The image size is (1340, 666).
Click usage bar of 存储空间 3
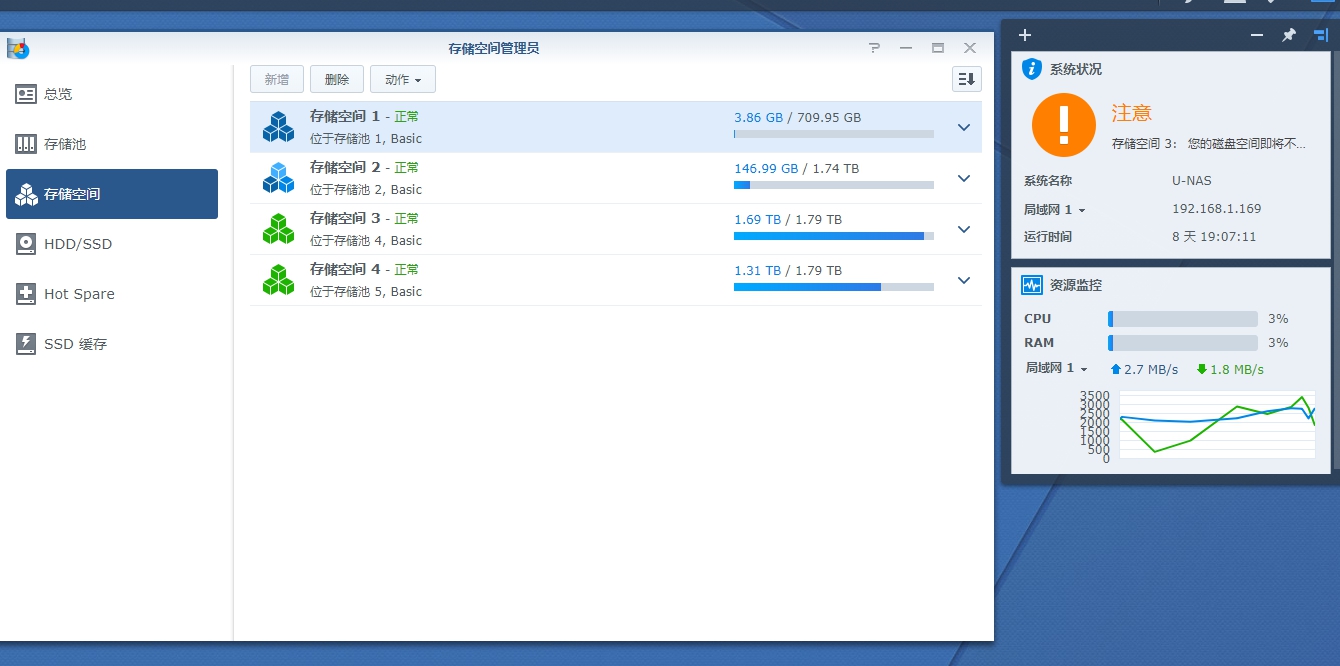[834, 236]
